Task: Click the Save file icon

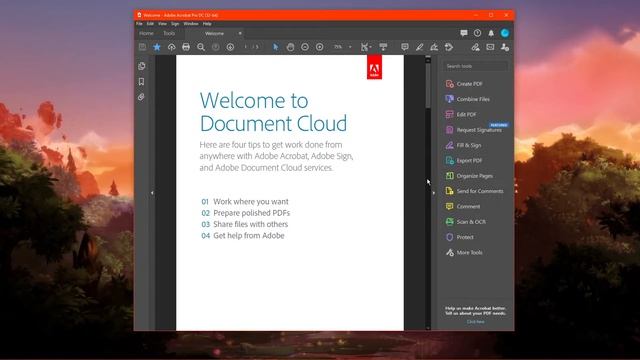Action: (x=142, y=47)
